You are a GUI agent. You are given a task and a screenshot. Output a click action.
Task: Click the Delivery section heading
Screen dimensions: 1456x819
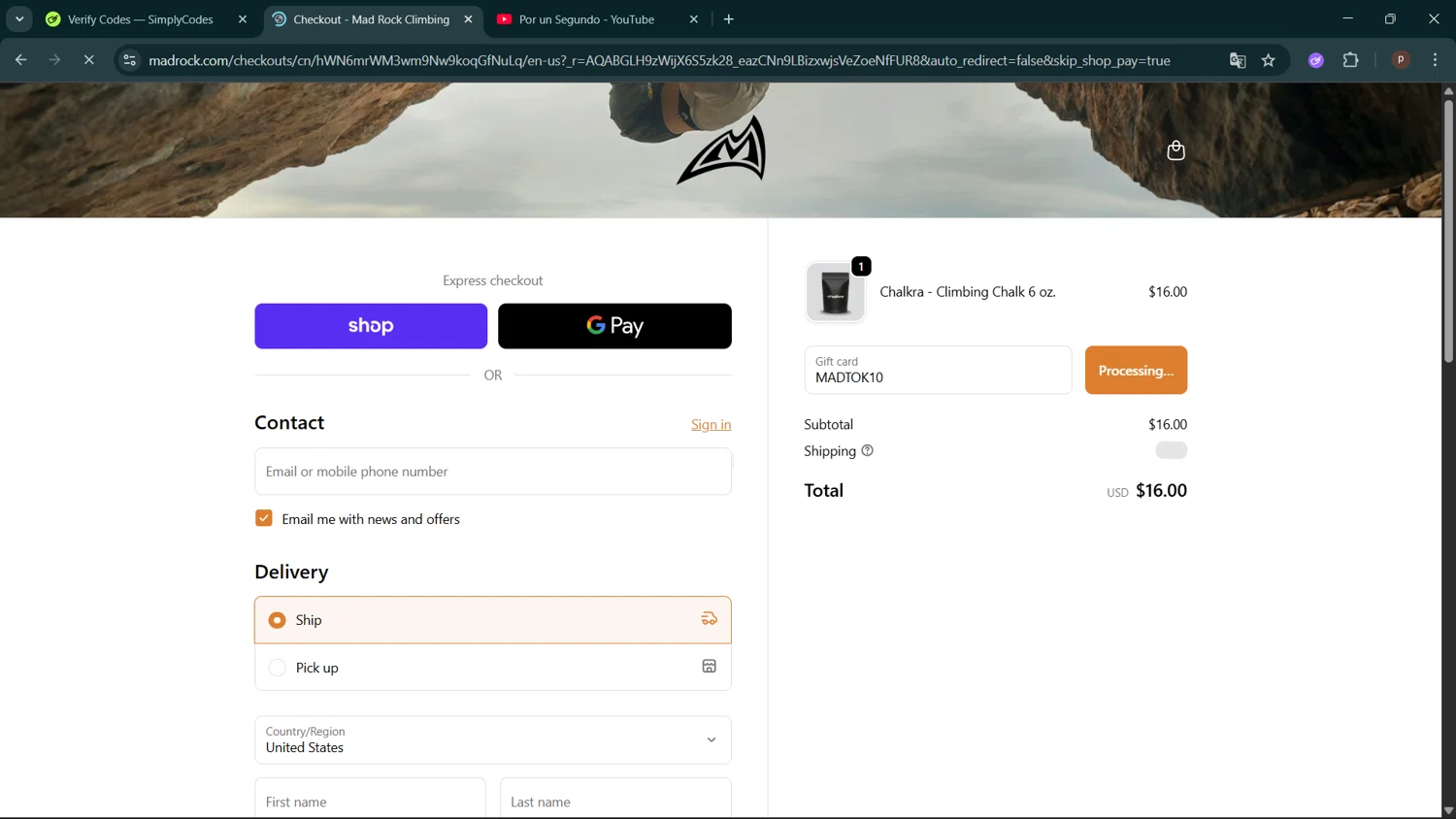291,573
